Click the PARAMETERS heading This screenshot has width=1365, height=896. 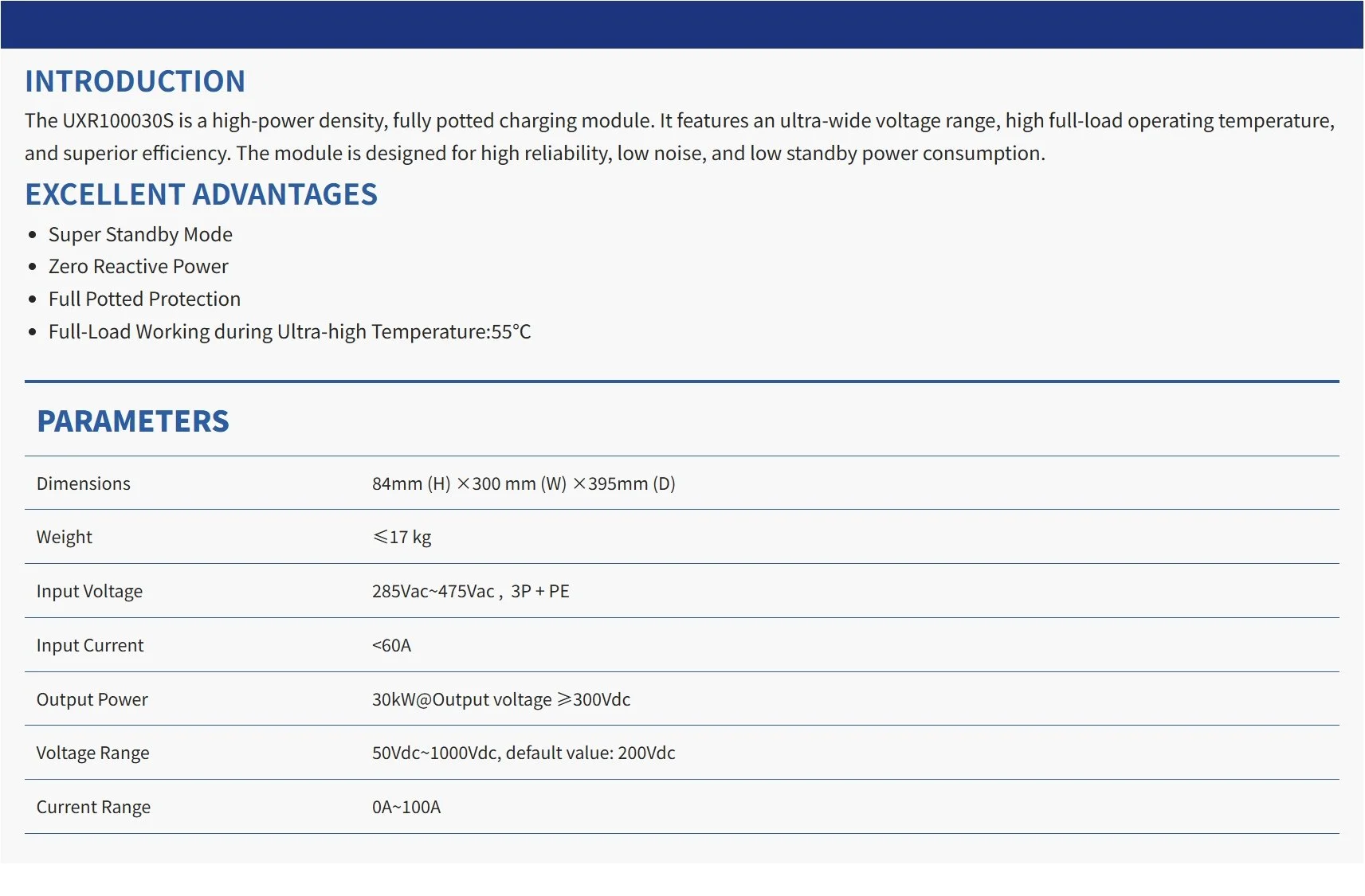[x=133, y=421]
